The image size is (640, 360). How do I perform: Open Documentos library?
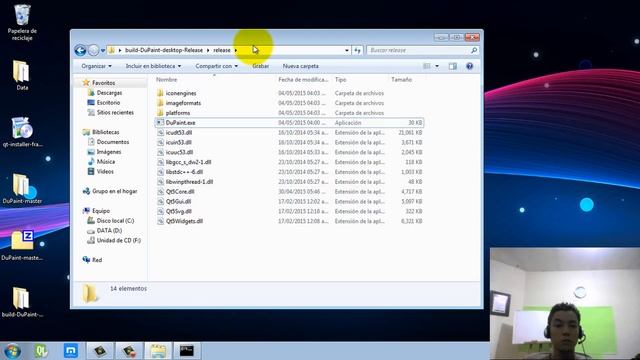coord(113,142)
